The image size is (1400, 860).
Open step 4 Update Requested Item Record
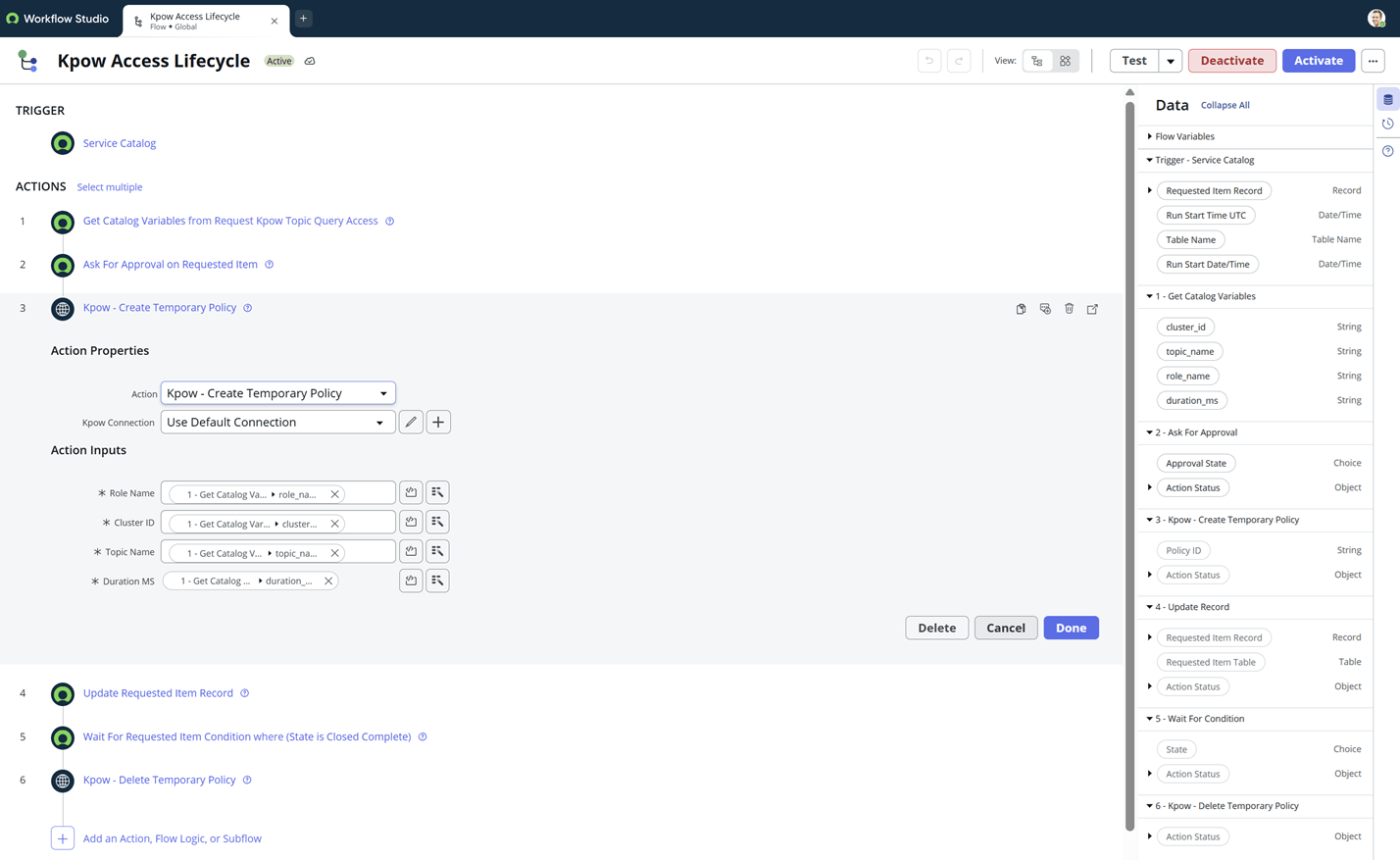pyautogui.click(x=158, y=693)
